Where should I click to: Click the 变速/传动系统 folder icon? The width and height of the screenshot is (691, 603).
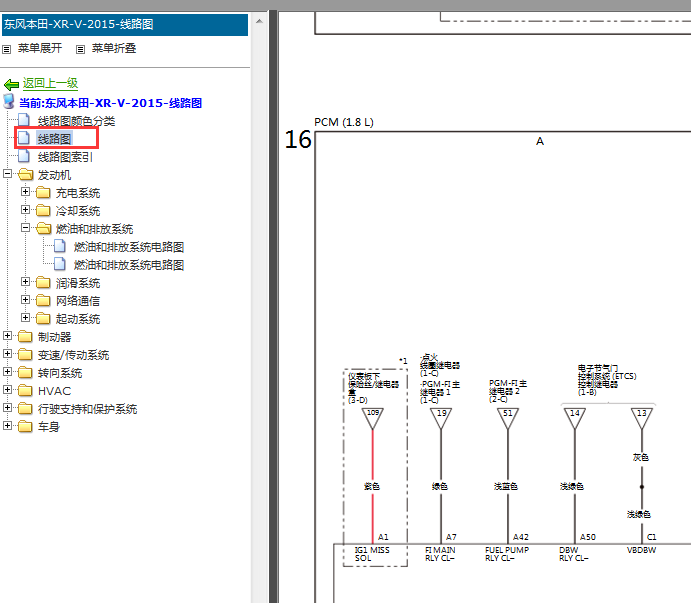pyautogui.click(x=26, y=355)
